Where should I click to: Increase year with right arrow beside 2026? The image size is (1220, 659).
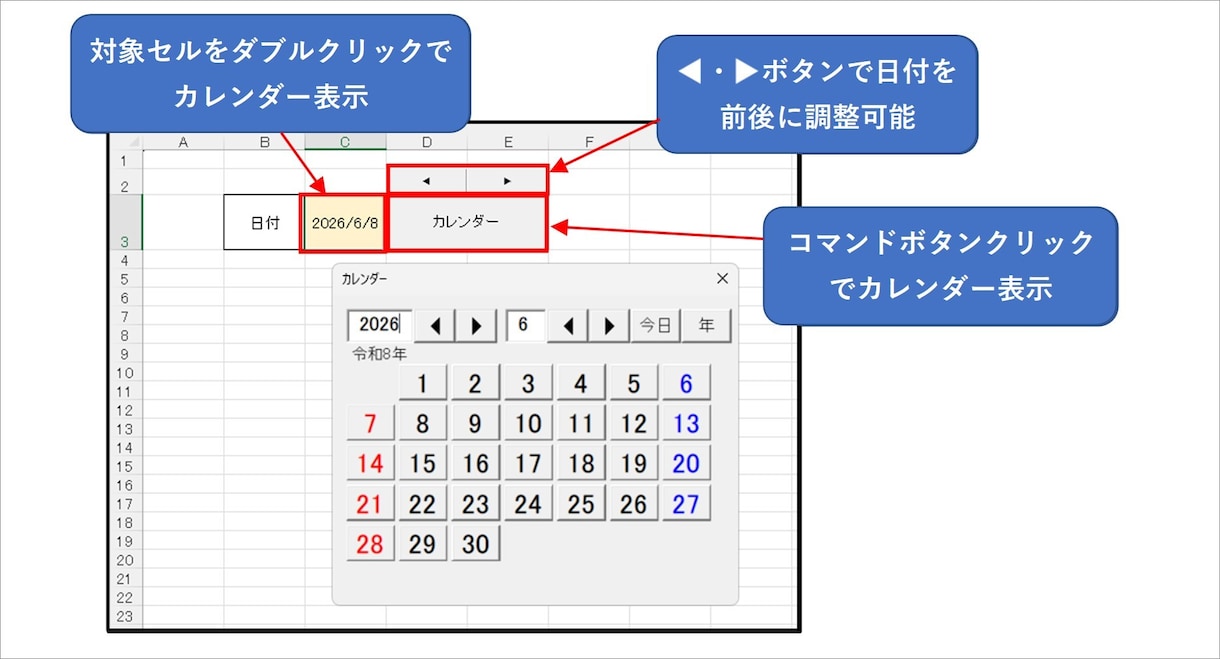[476, 326]
